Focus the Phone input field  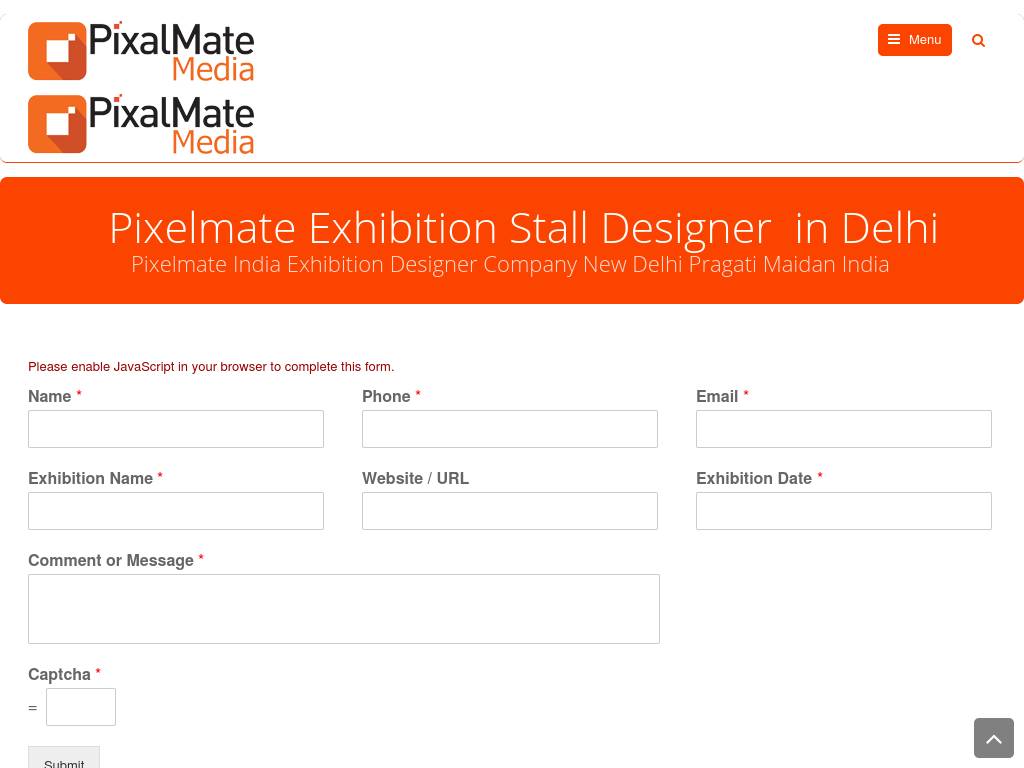click(510, 429)
